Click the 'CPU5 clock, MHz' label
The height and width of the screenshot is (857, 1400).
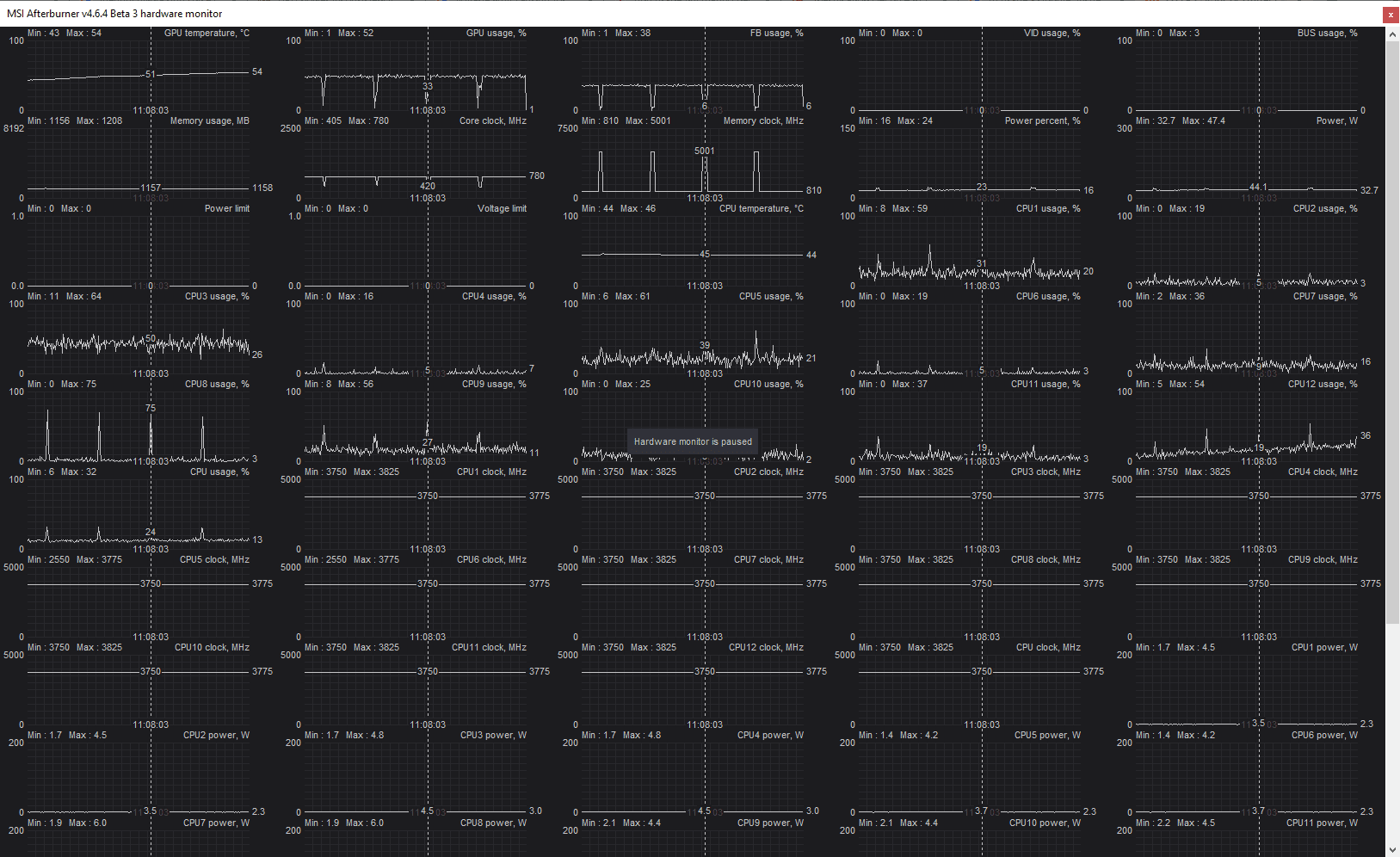coord(214,559)
